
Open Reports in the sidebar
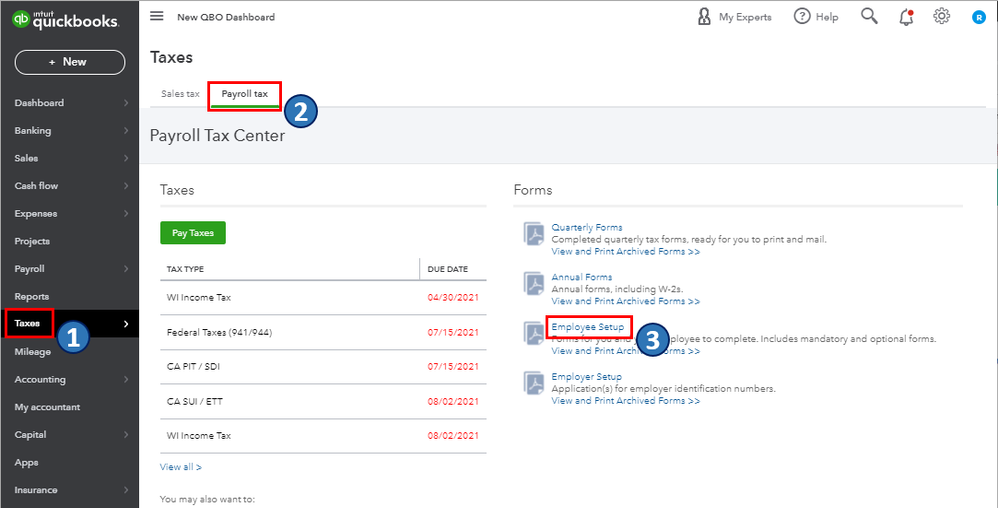point(32,297)
